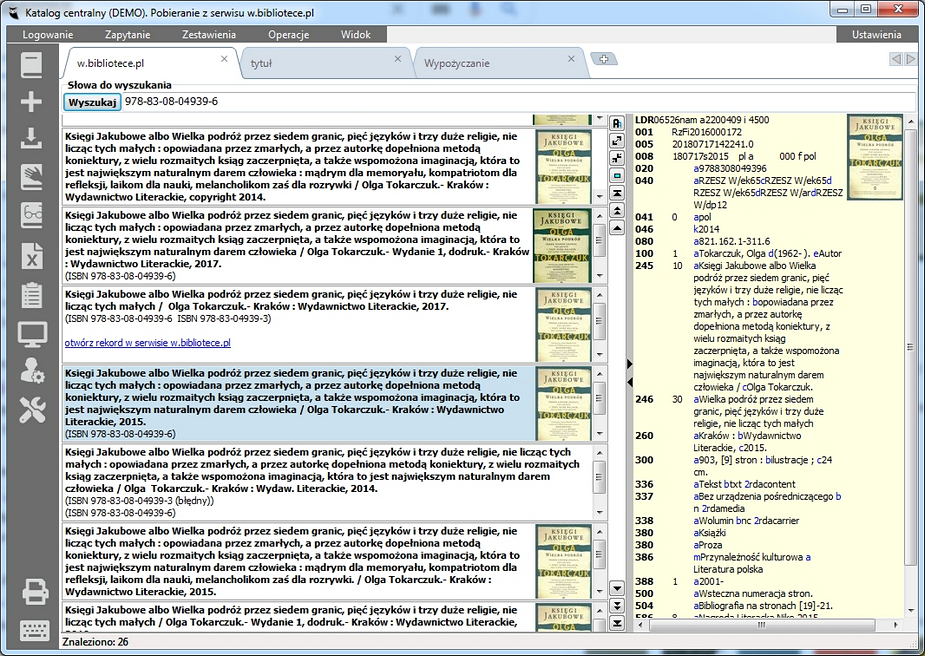
Task: Click the plus icon in left sidebar
Action: 32,102
